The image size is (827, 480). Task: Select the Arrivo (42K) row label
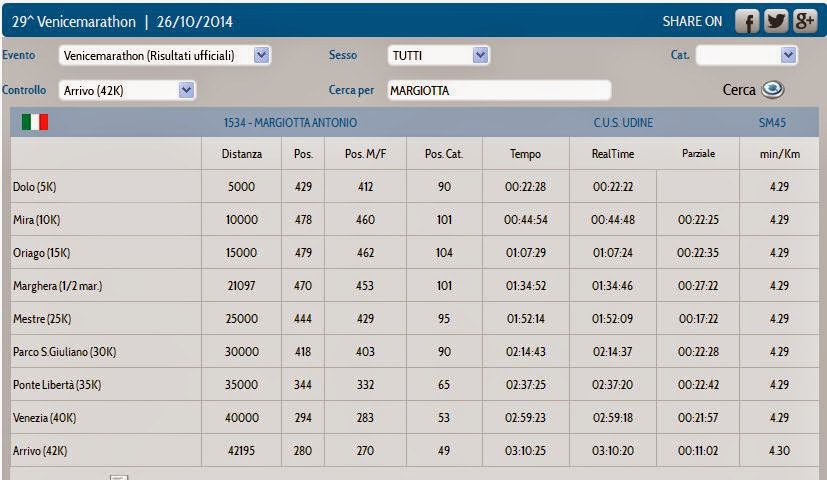[x=40, y=451]
